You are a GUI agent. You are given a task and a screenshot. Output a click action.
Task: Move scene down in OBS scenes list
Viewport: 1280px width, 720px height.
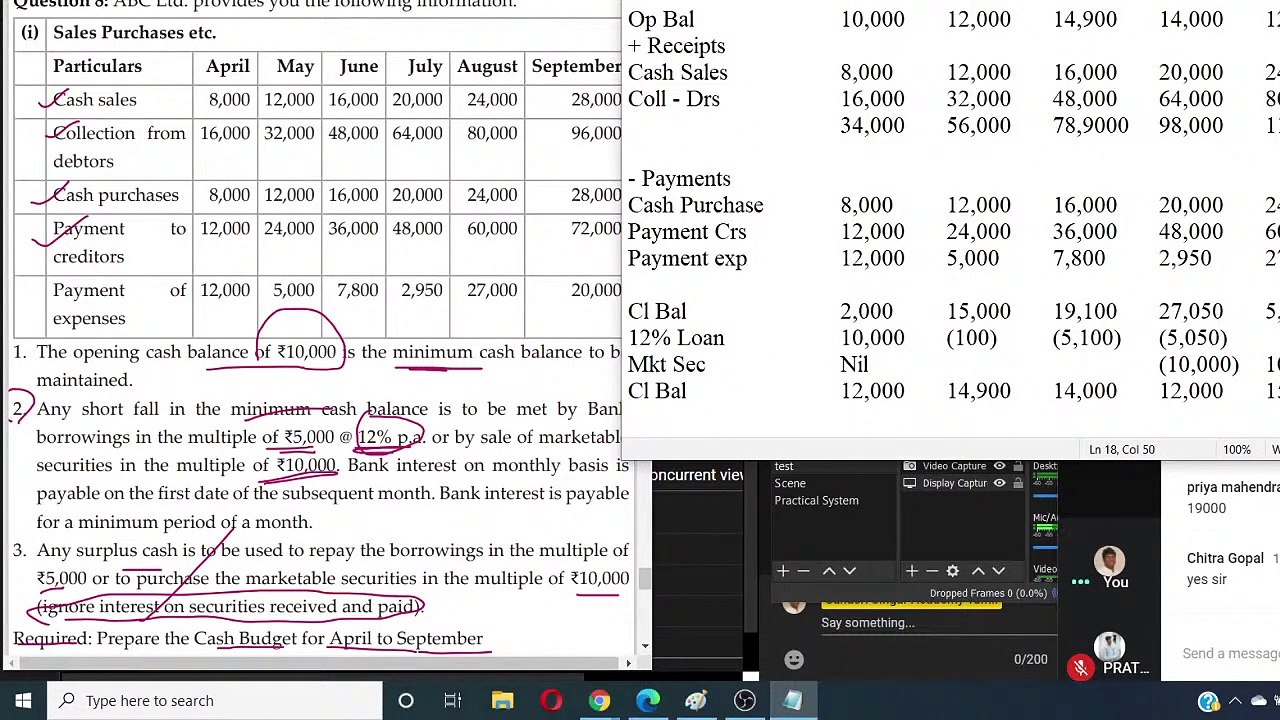coord(850,571)
